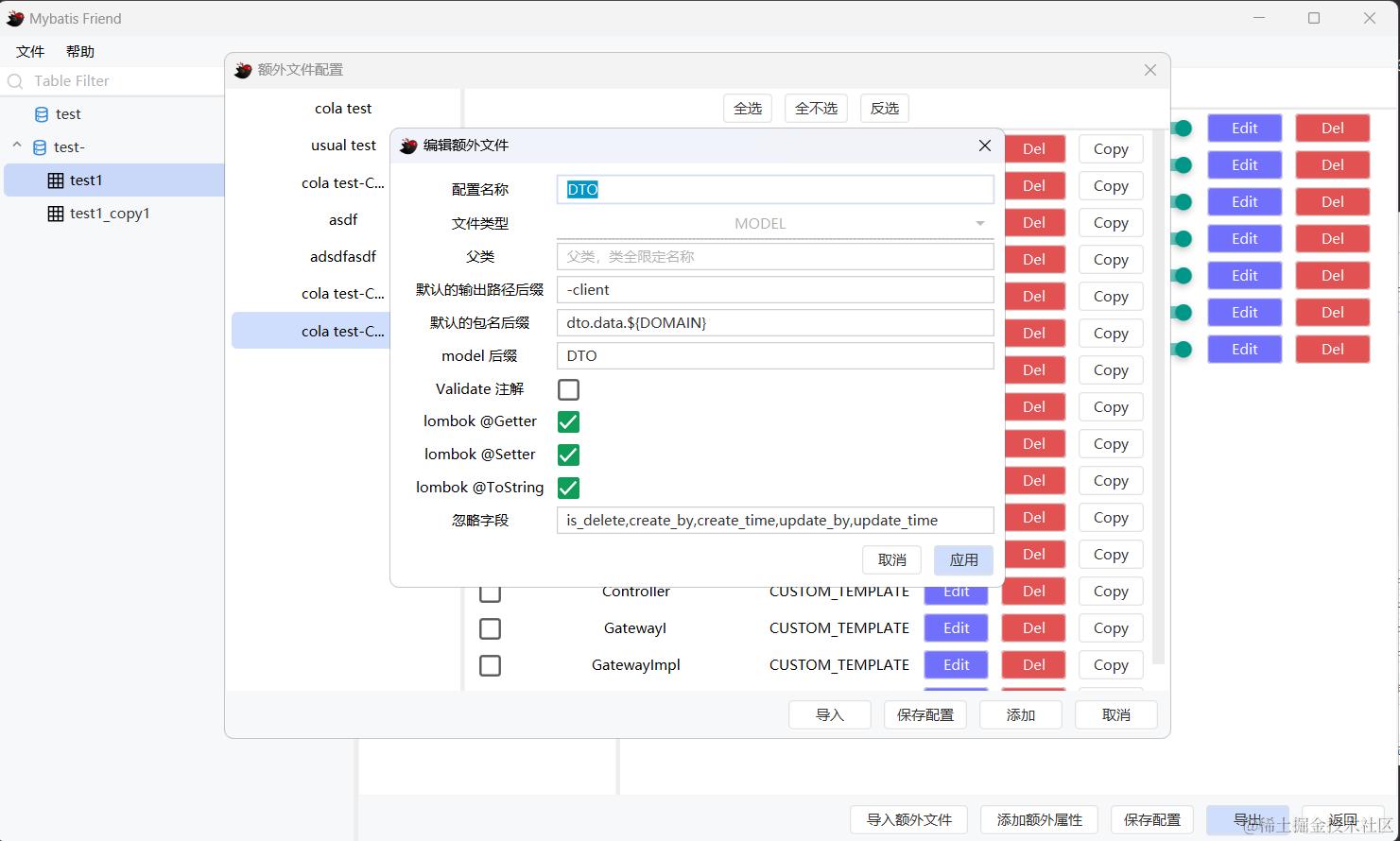The image size is (1400, 841).
Task: Click the Table Filter search box
Action: (113, 81)
